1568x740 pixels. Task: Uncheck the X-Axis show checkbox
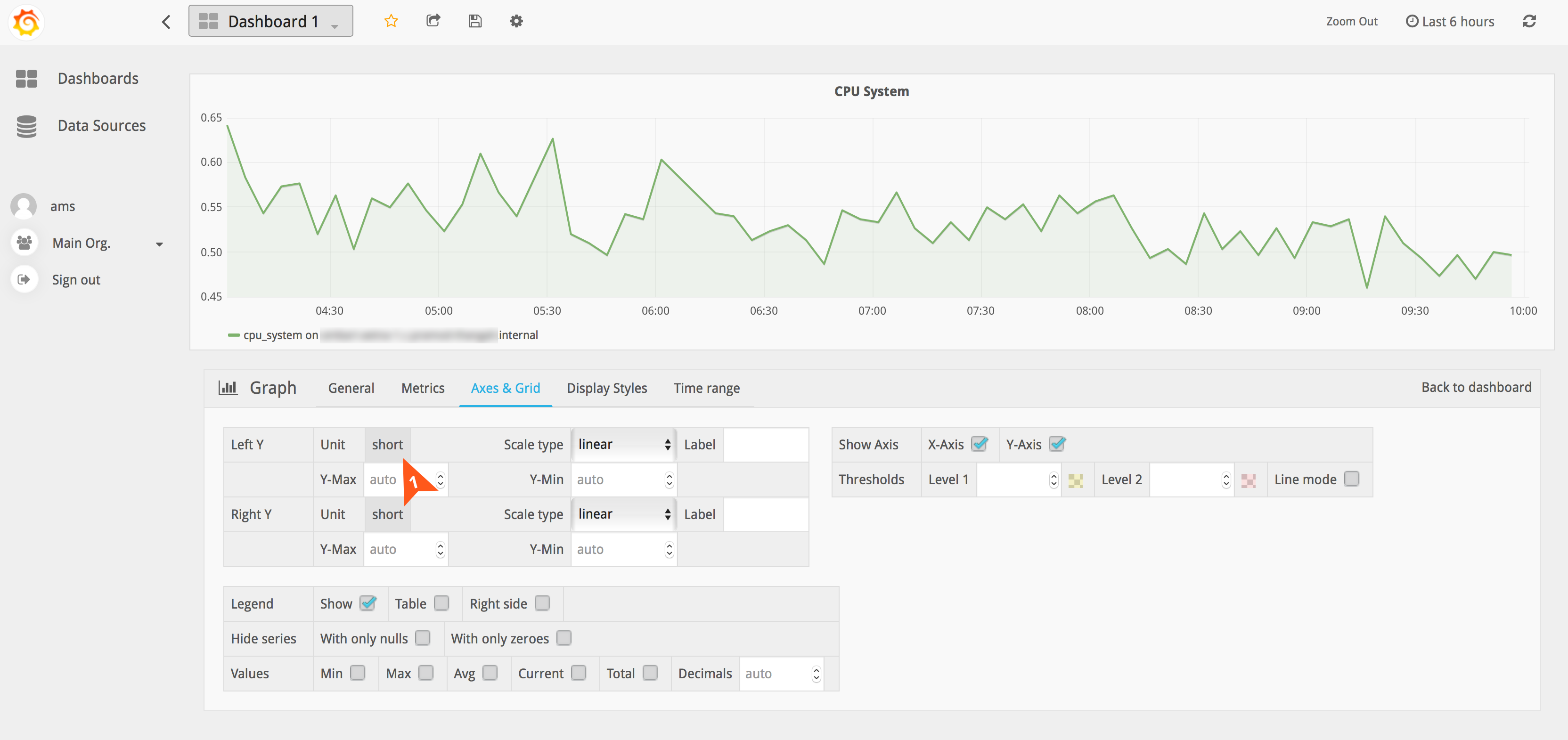pyautogui.click(x=979, y=444)
